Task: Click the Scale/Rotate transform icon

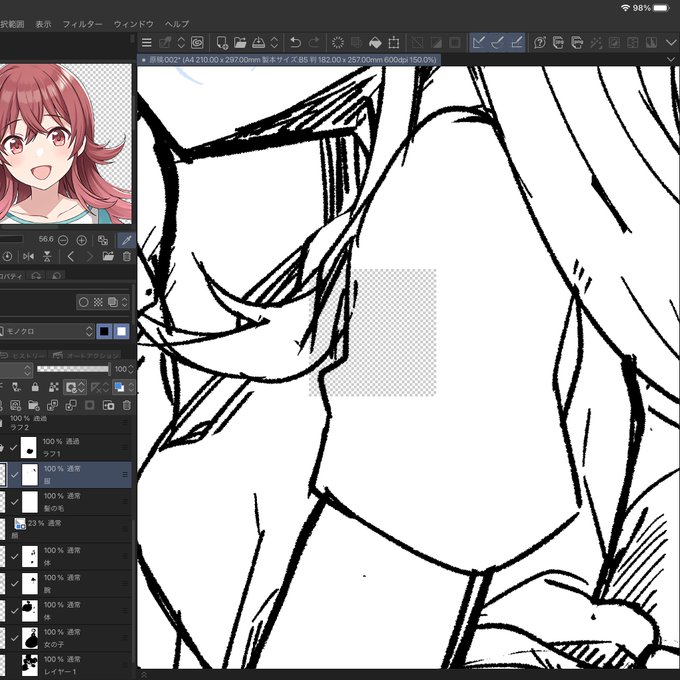Action: click(x=394, y=42)
